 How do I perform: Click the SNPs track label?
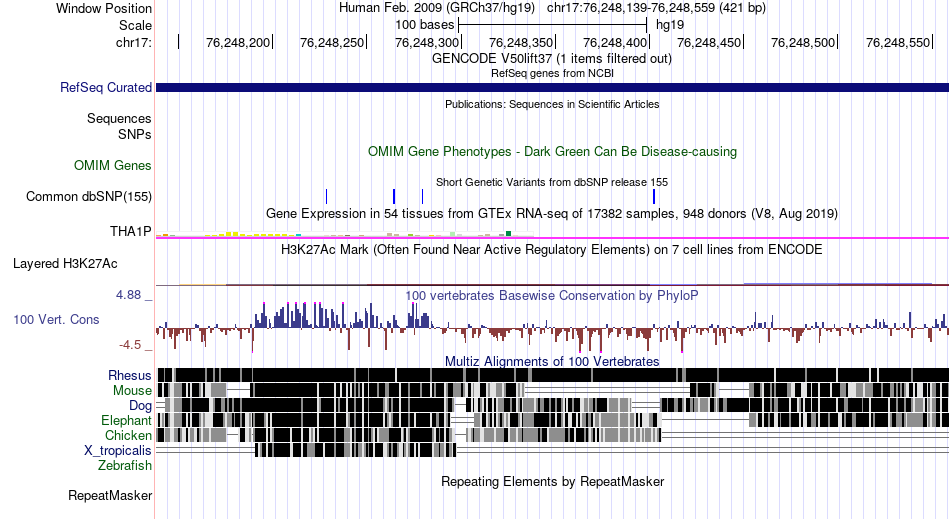(135, 134)
